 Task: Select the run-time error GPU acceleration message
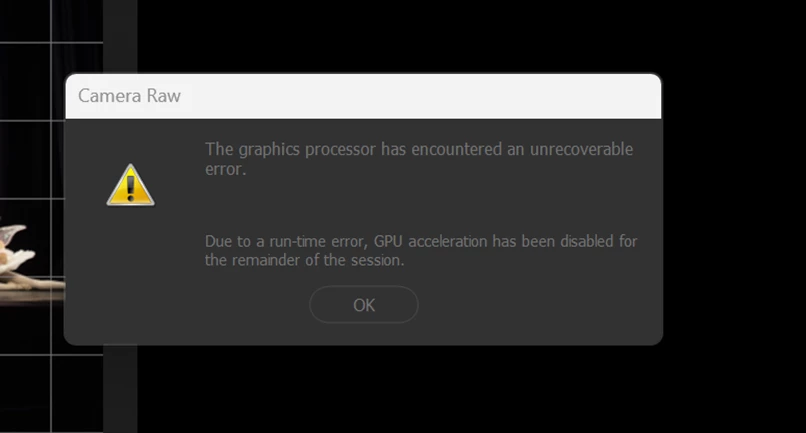(421, 250)
